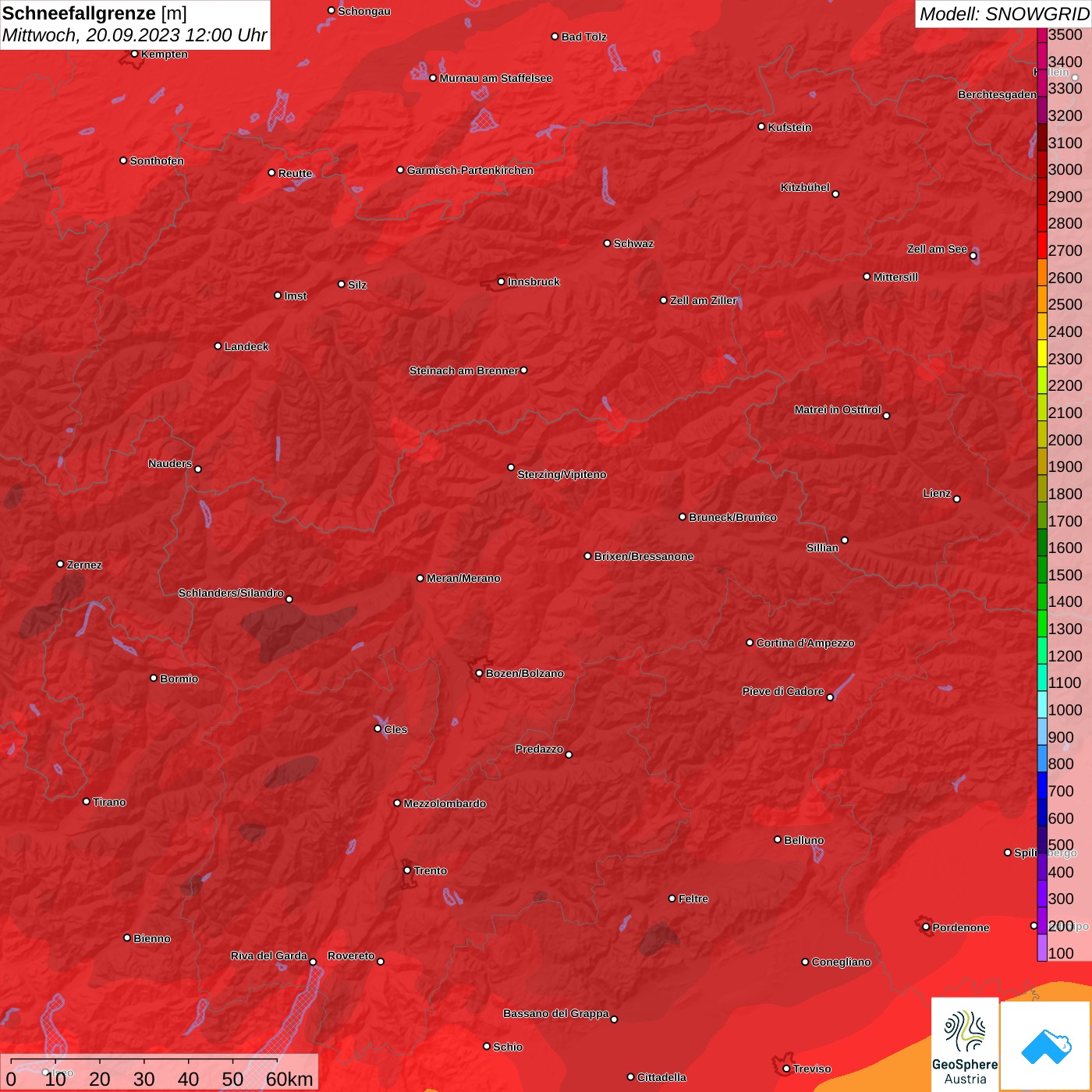
Task: Click the Kufstein town marker
Action: click(x=761, y=126)
